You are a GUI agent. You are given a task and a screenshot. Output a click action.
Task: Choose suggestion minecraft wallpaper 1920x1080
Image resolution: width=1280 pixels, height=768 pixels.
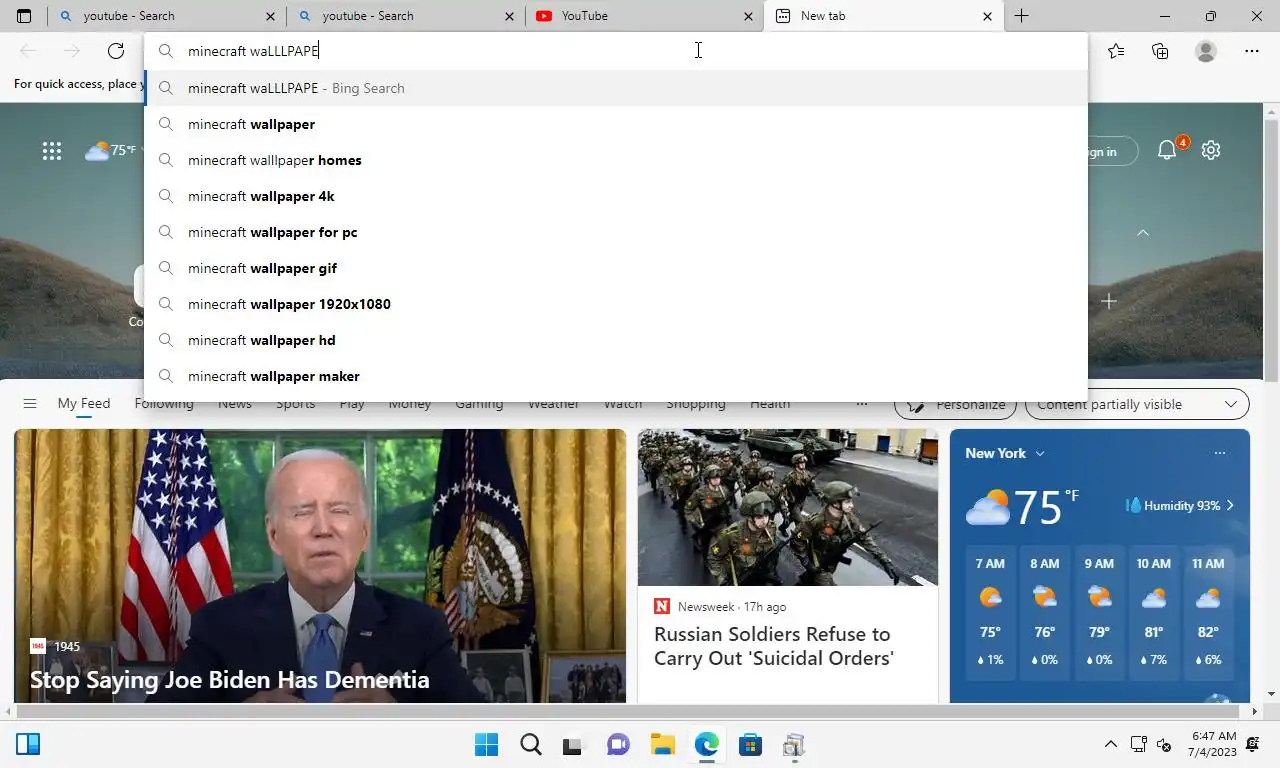616,304
